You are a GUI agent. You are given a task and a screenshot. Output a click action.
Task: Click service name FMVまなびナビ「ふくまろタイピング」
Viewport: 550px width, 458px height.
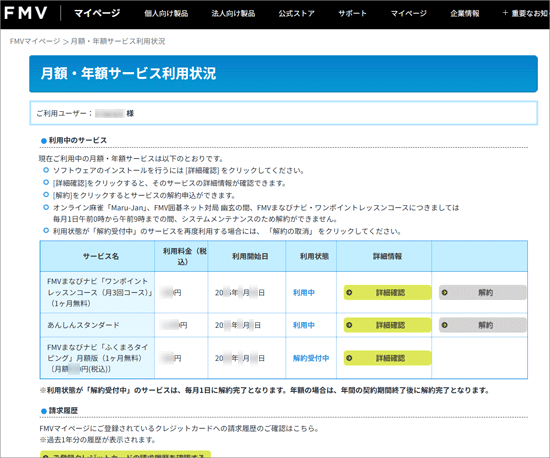click(x=98, y=358)
